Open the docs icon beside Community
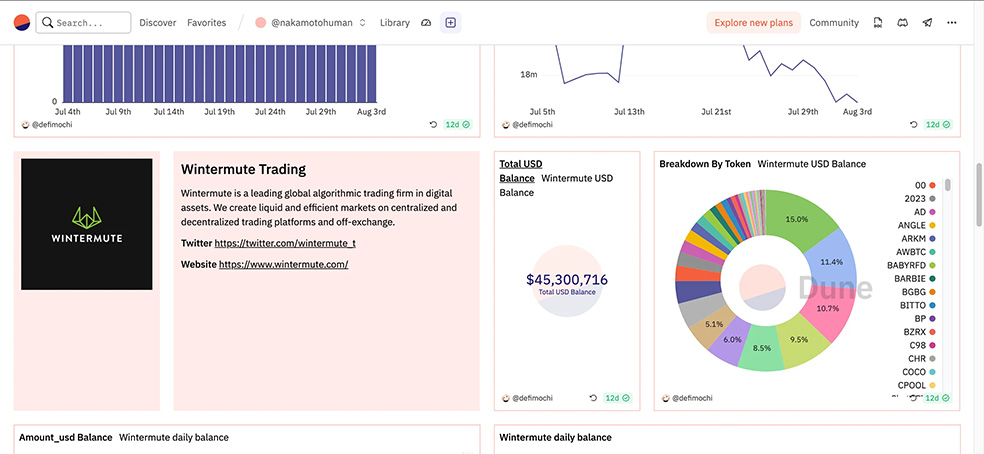 click(x=878, y=23)
